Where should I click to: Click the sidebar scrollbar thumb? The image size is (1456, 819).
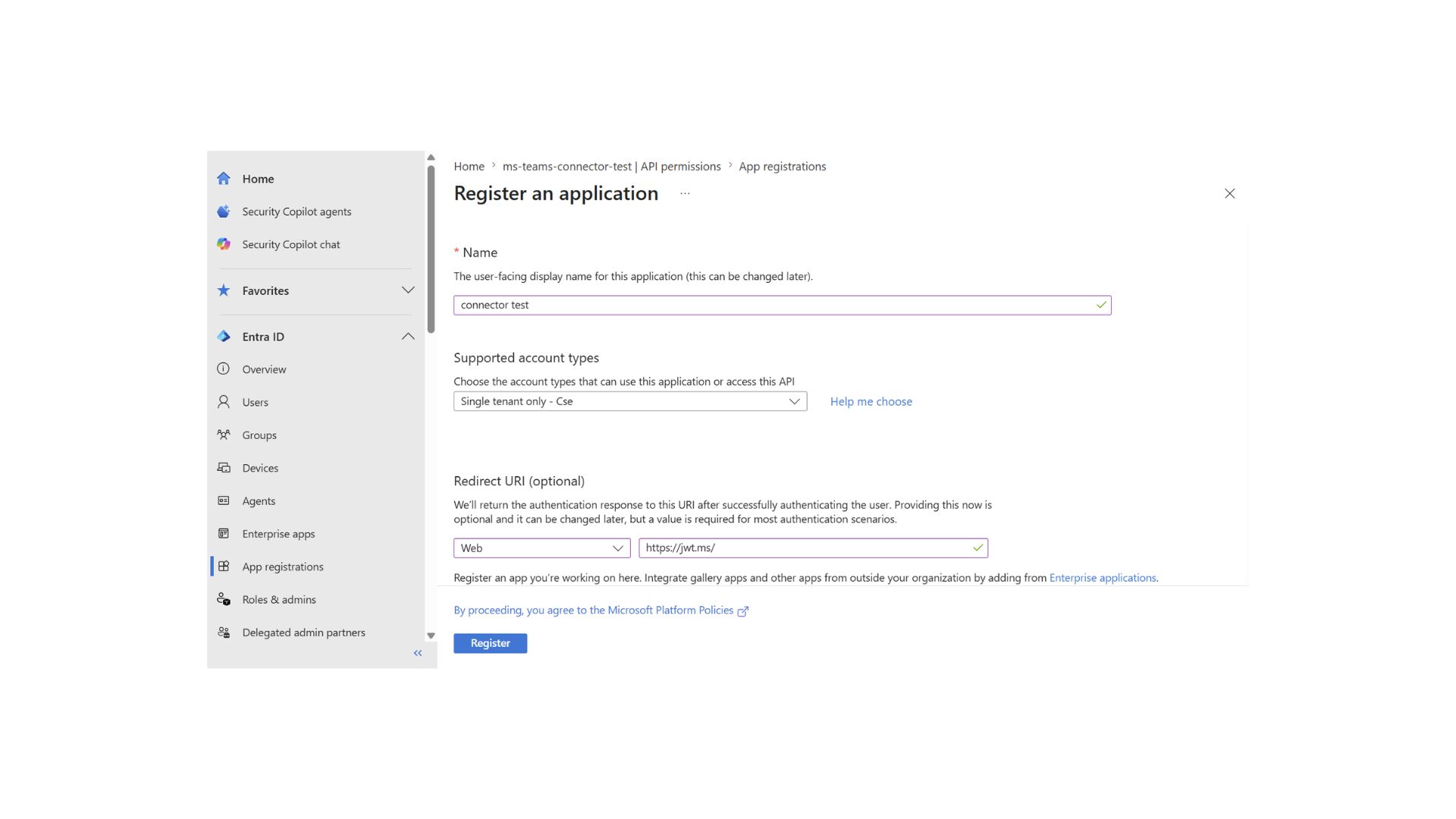pos(431,249)
